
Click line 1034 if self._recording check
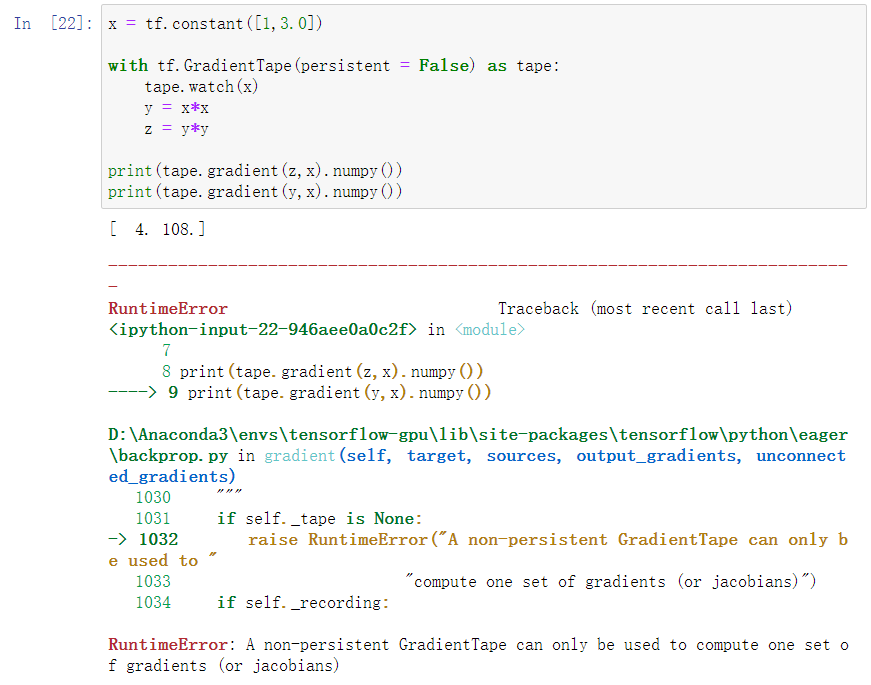click(x=300, y=602)
